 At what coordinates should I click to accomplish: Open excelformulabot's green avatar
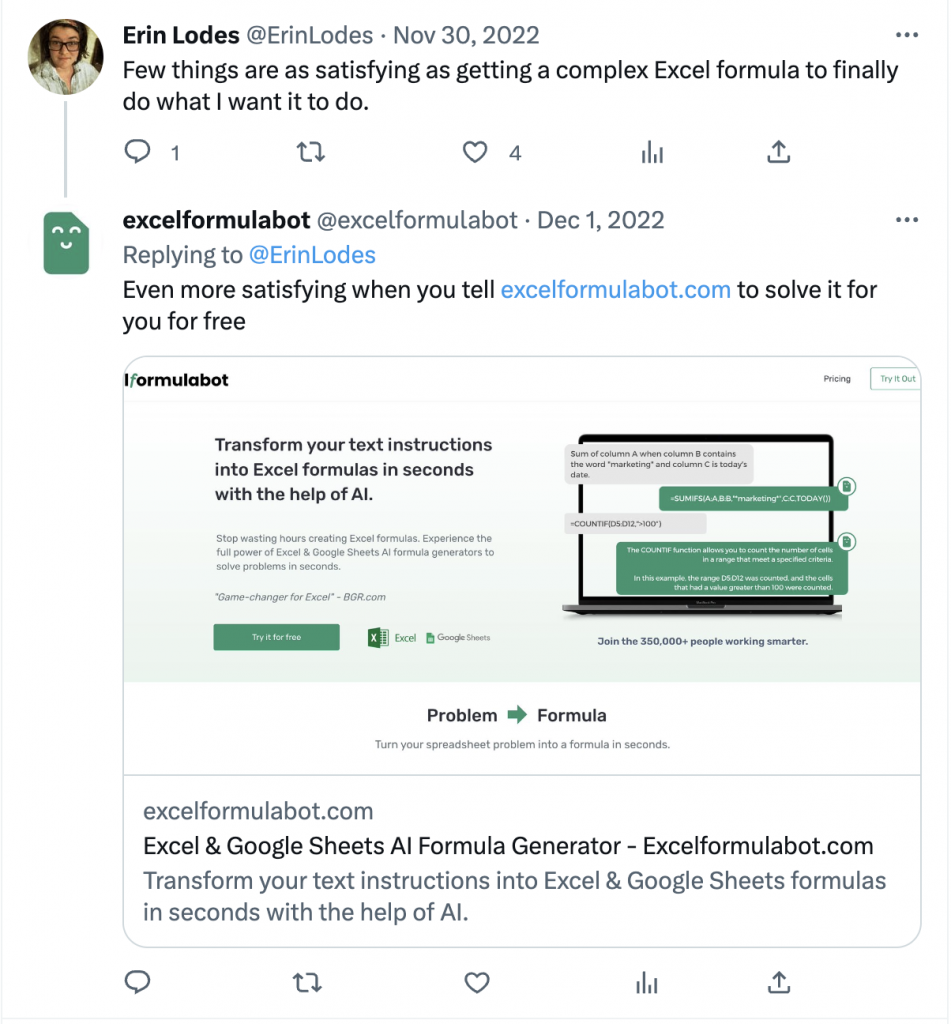coord(66,243)
